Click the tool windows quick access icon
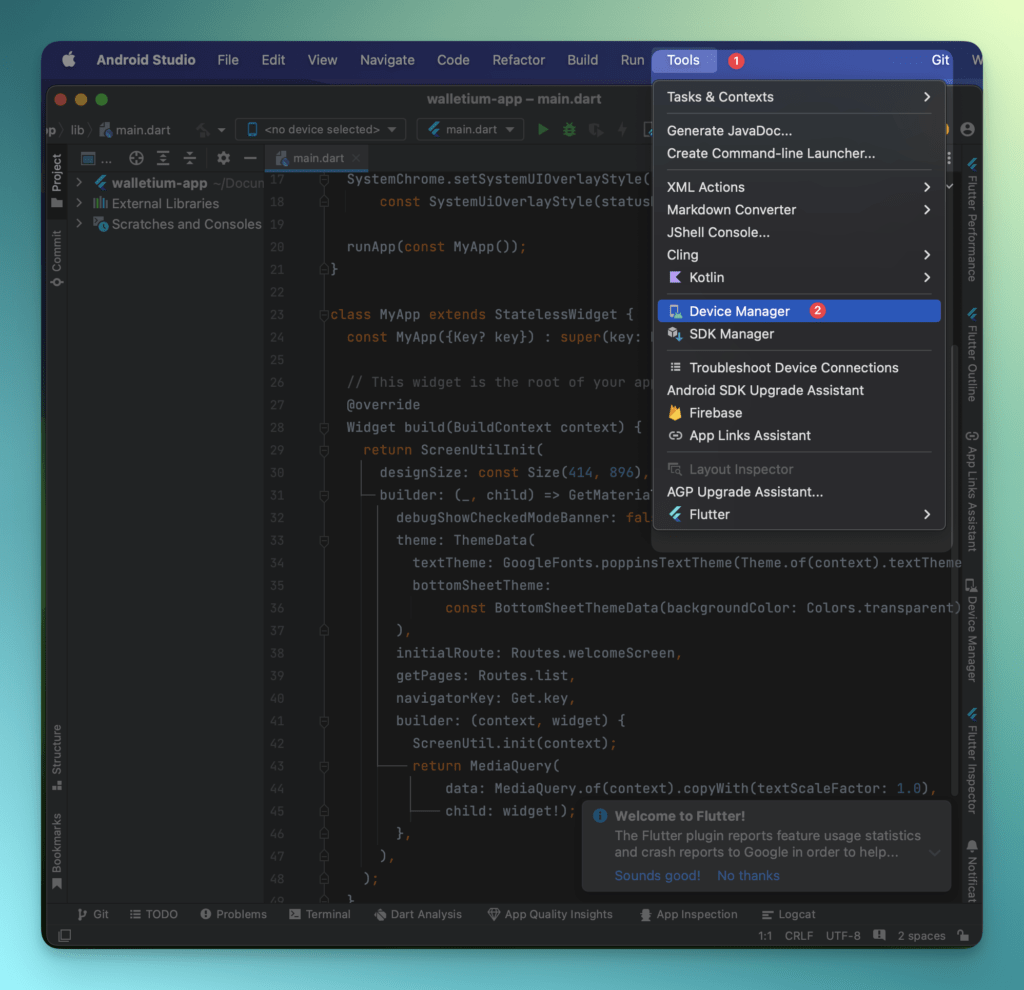The width and height of the screenshot is (1024, 990). [65, 935]
